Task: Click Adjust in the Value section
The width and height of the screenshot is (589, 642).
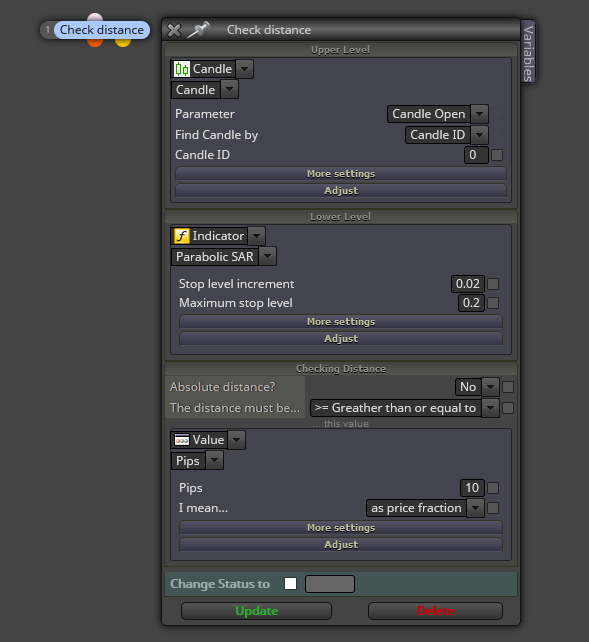Action: pyautogui.click(x=341, y=545)
